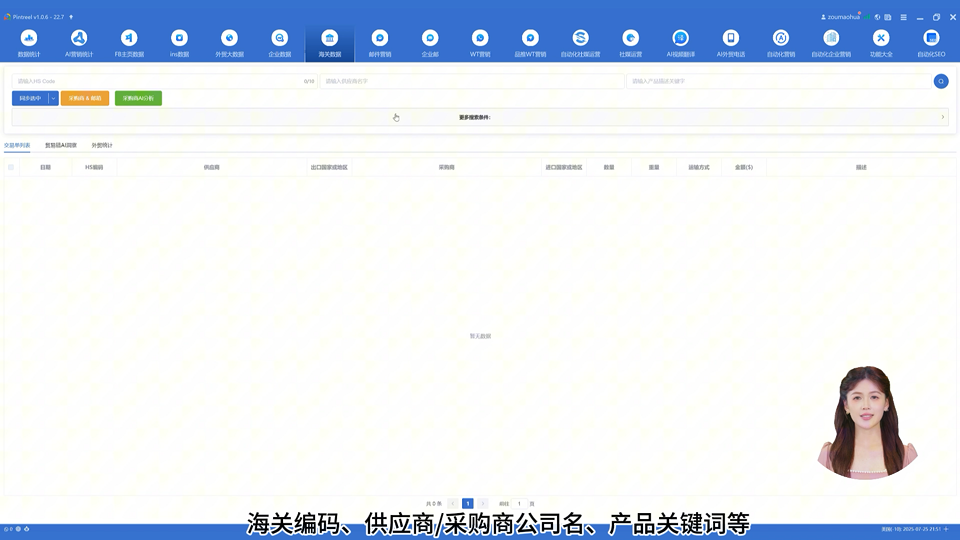The image size is (960, 540).
Task: Open the 同步选中 dropdown arrow
Action: coord(53,98)
